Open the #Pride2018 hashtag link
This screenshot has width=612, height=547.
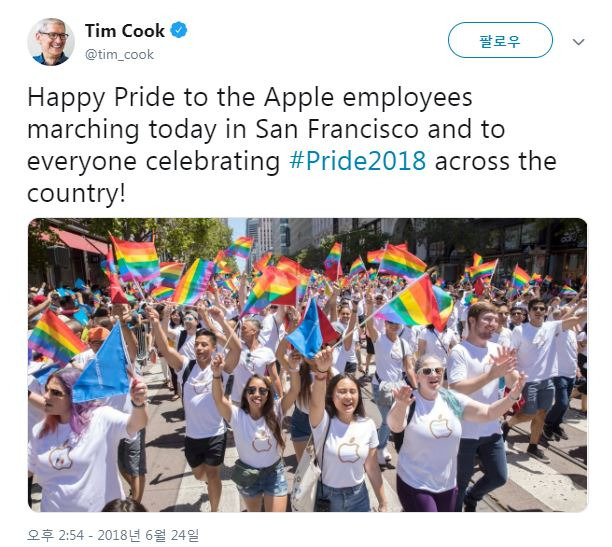(357, 161)
